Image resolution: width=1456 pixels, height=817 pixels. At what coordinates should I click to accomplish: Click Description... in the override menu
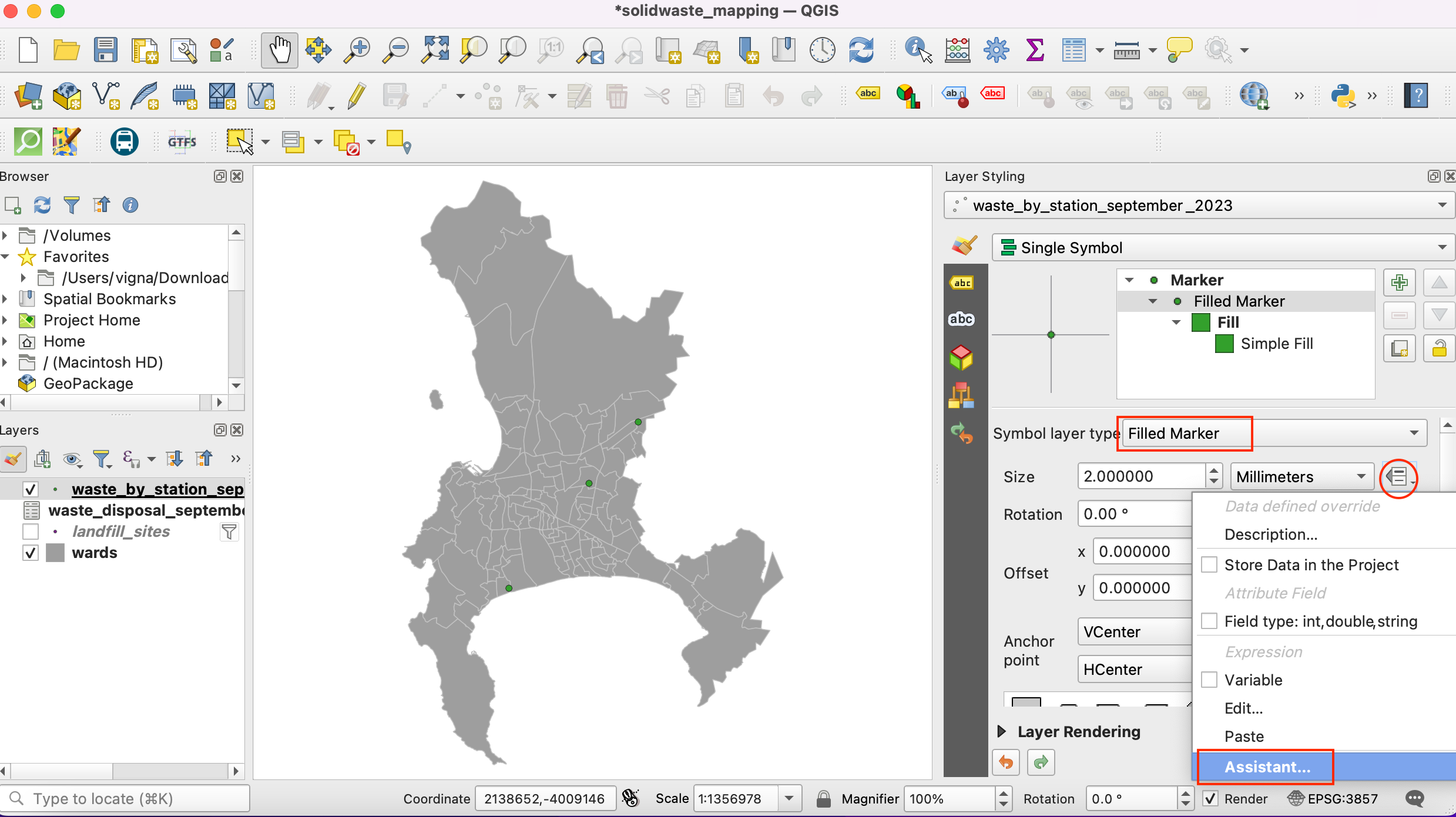1270,534
